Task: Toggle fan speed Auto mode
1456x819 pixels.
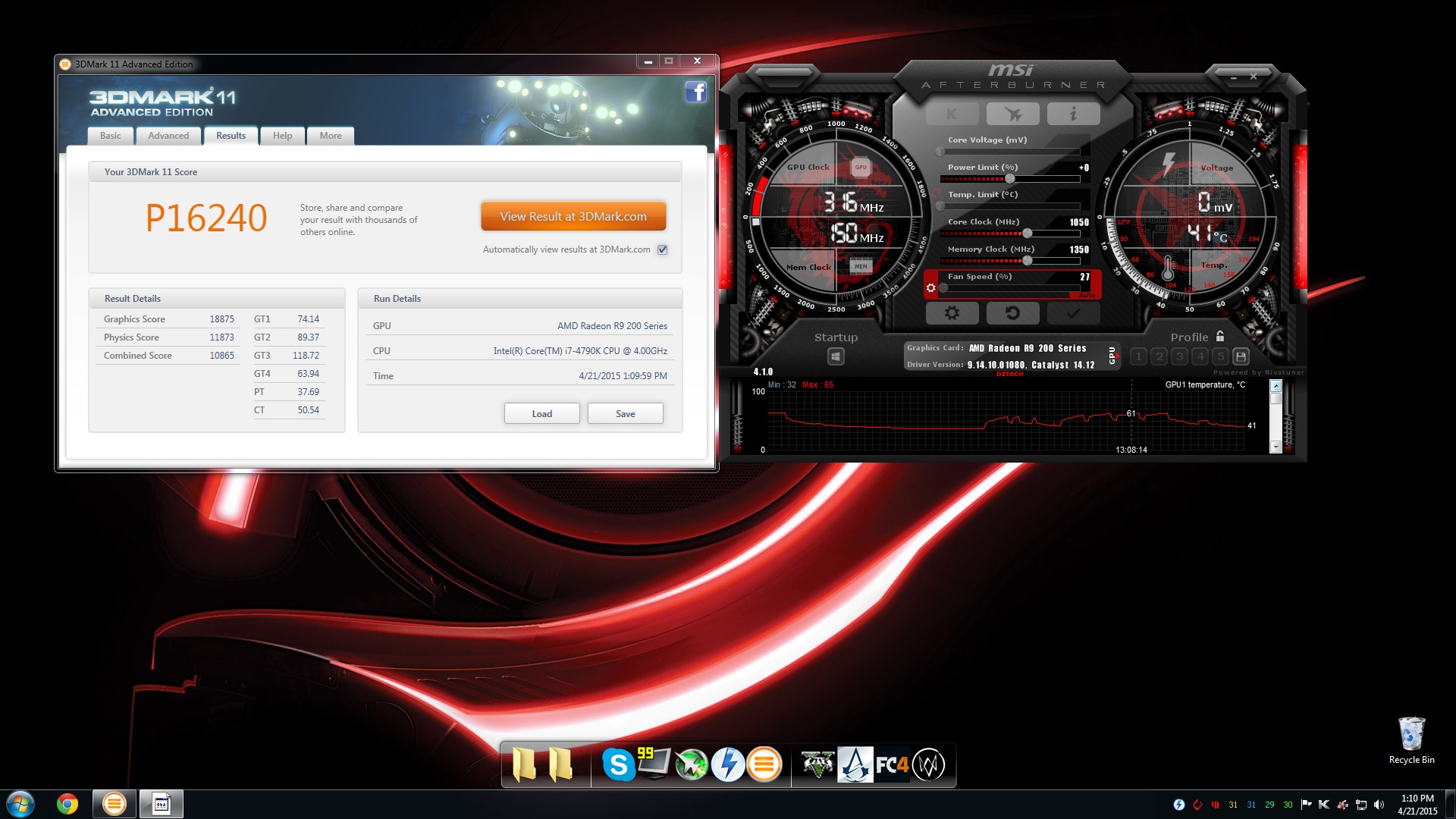Action: click(1087, 295)
